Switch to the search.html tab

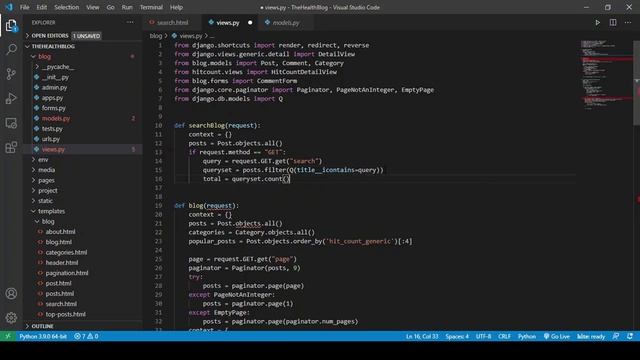coord(173,23)
